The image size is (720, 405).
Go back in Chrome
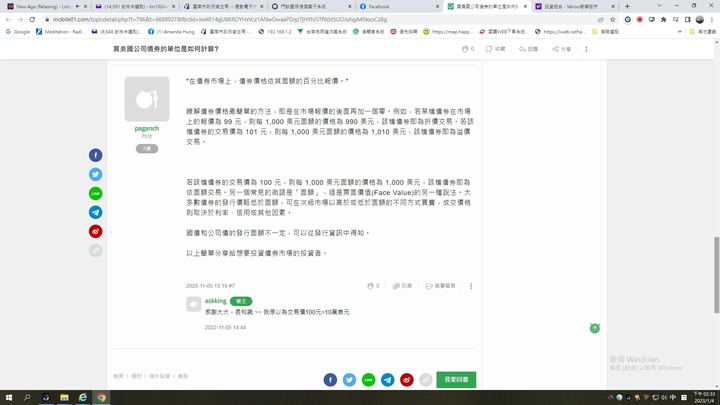coord(8,19)
